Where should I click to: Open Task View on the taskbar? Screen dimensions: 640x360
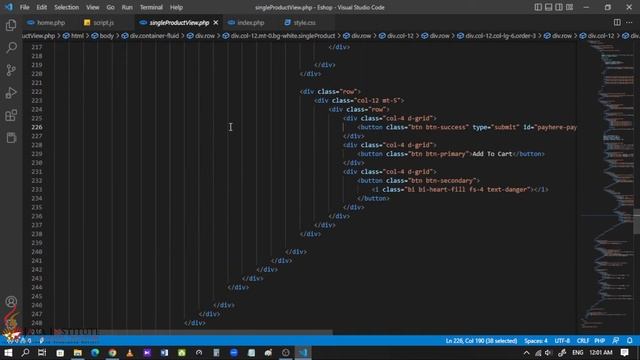[42, 352]
